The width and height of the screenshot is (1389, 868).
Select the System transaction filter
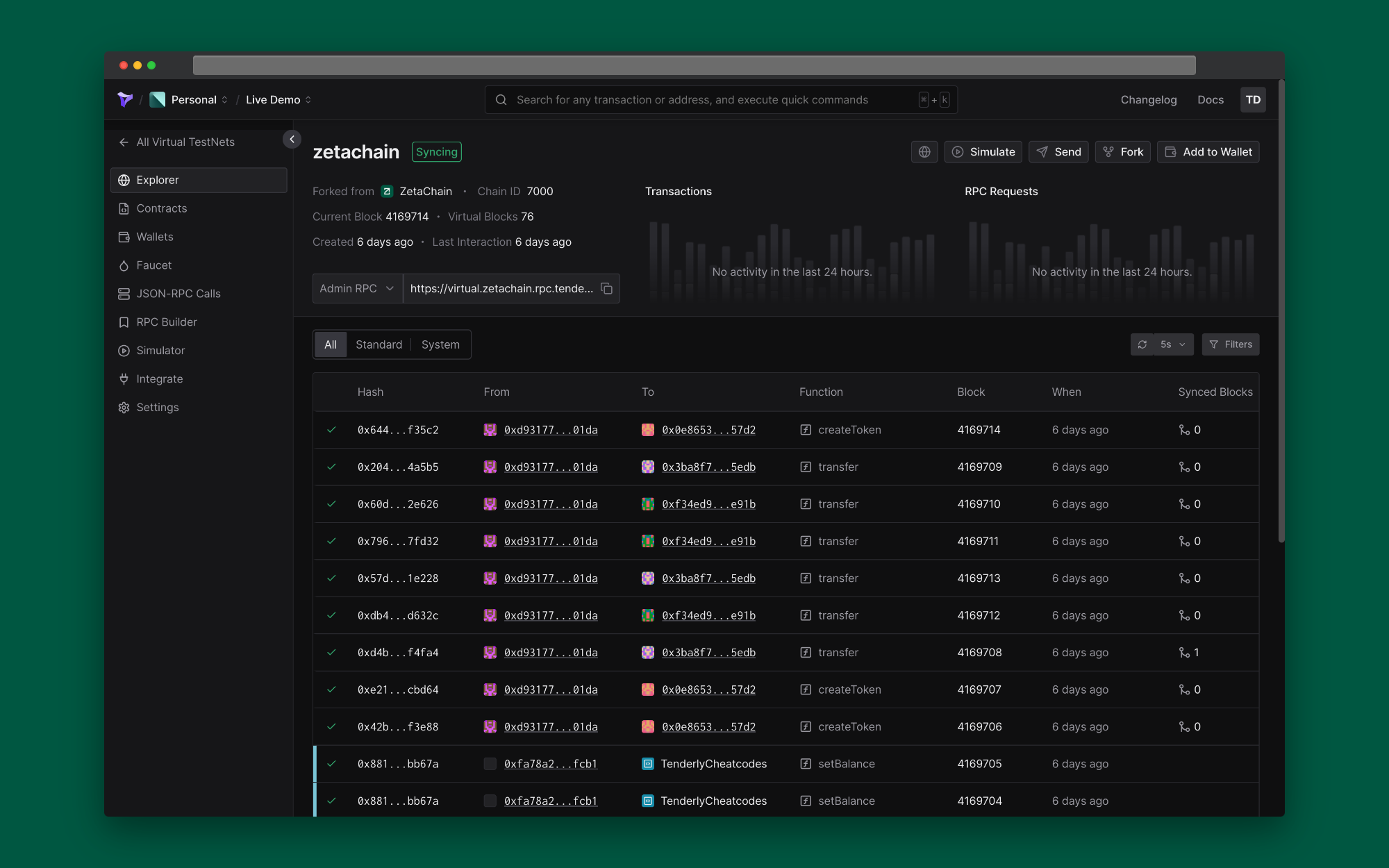pos(440,344)
